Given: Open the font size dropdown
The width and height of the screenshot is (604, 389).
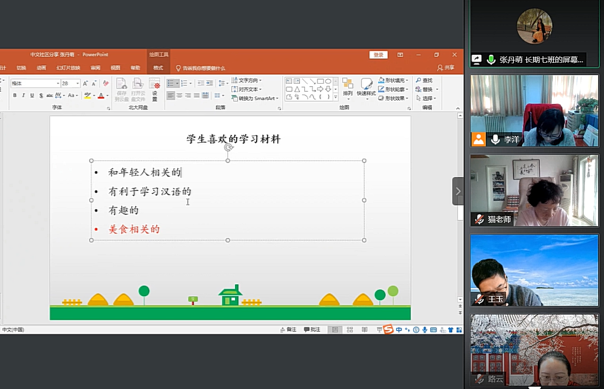Looking at the screenshot, I should click(78, 83).
